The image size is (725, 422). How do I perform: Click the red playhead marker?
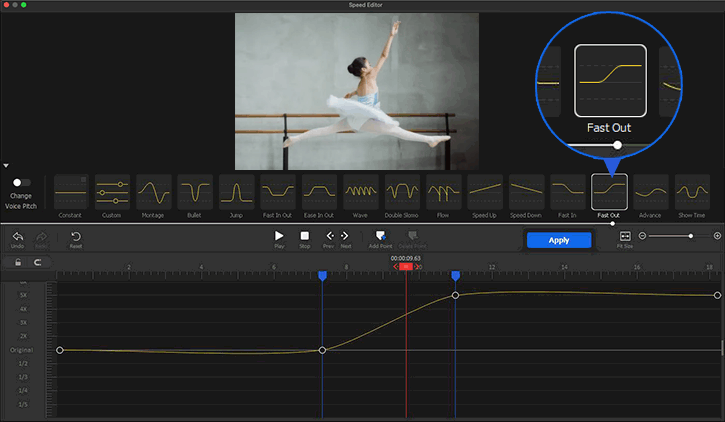click(x=405, y=266)
